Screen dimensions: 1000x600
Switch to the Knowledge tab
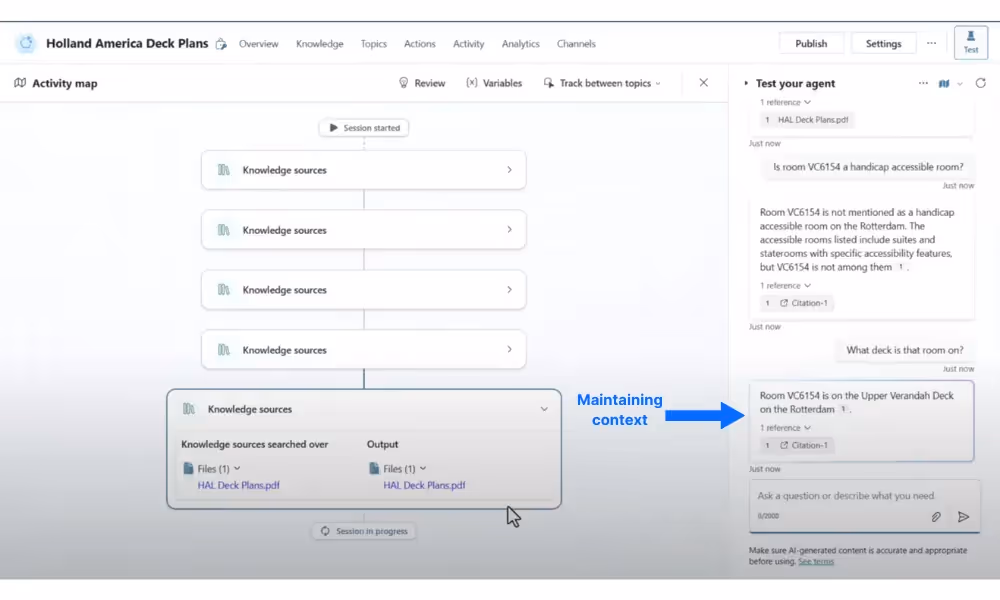[320, 43]
